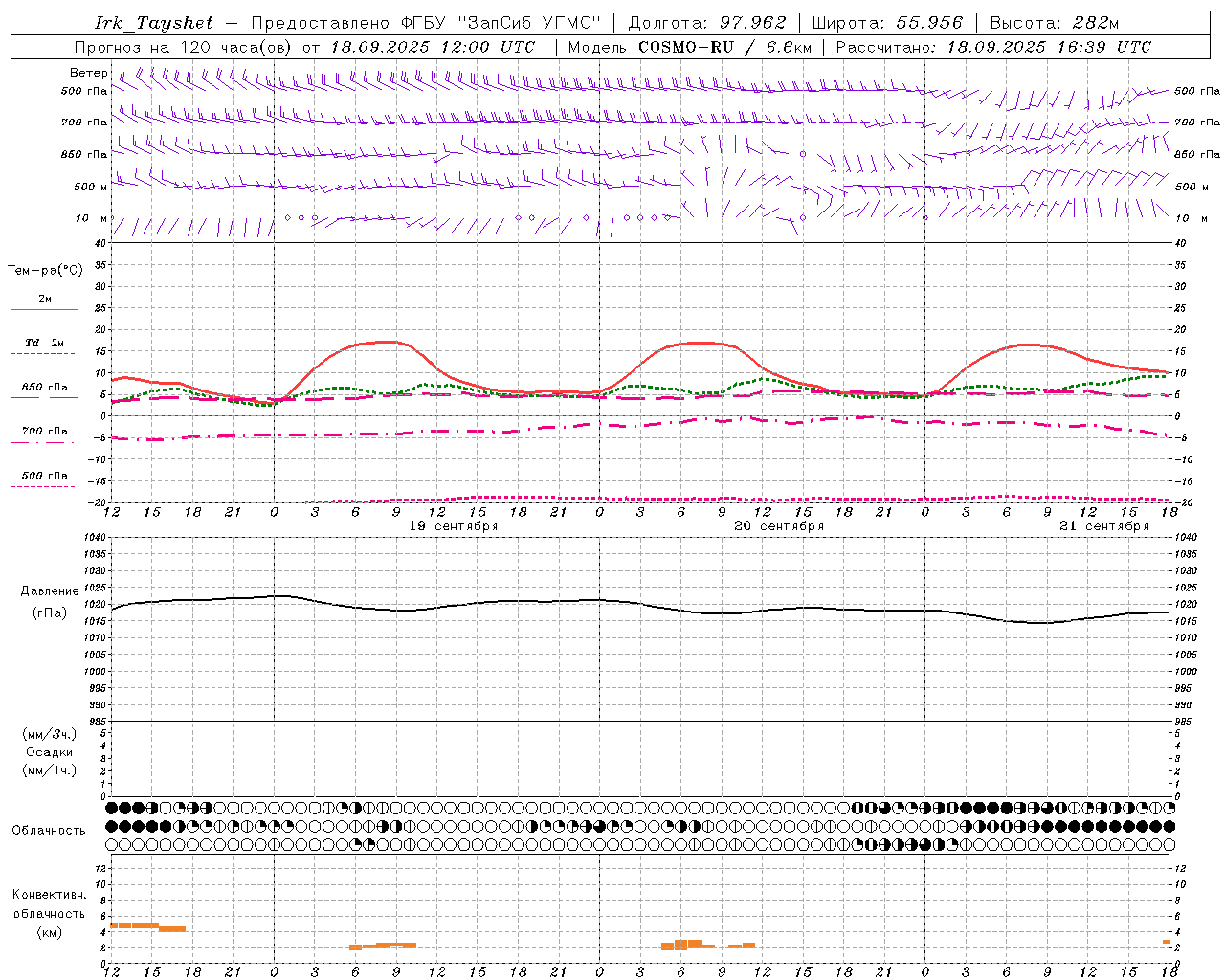Click the station name "Irk_Tayshet"

[153, 23]
